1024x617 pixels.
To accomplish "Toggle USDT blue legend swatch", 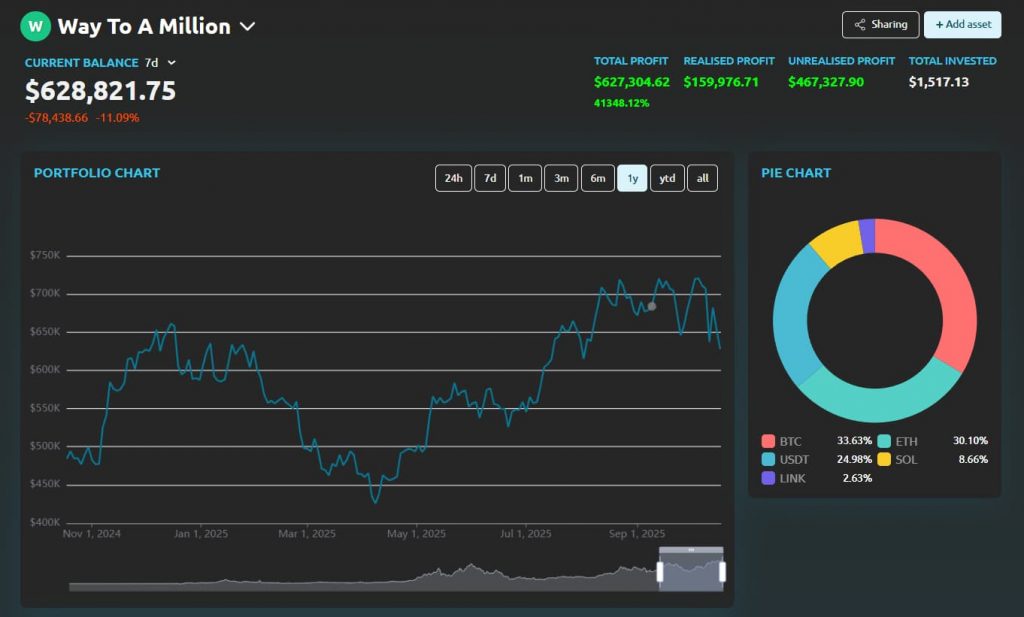I will [768, 459].
